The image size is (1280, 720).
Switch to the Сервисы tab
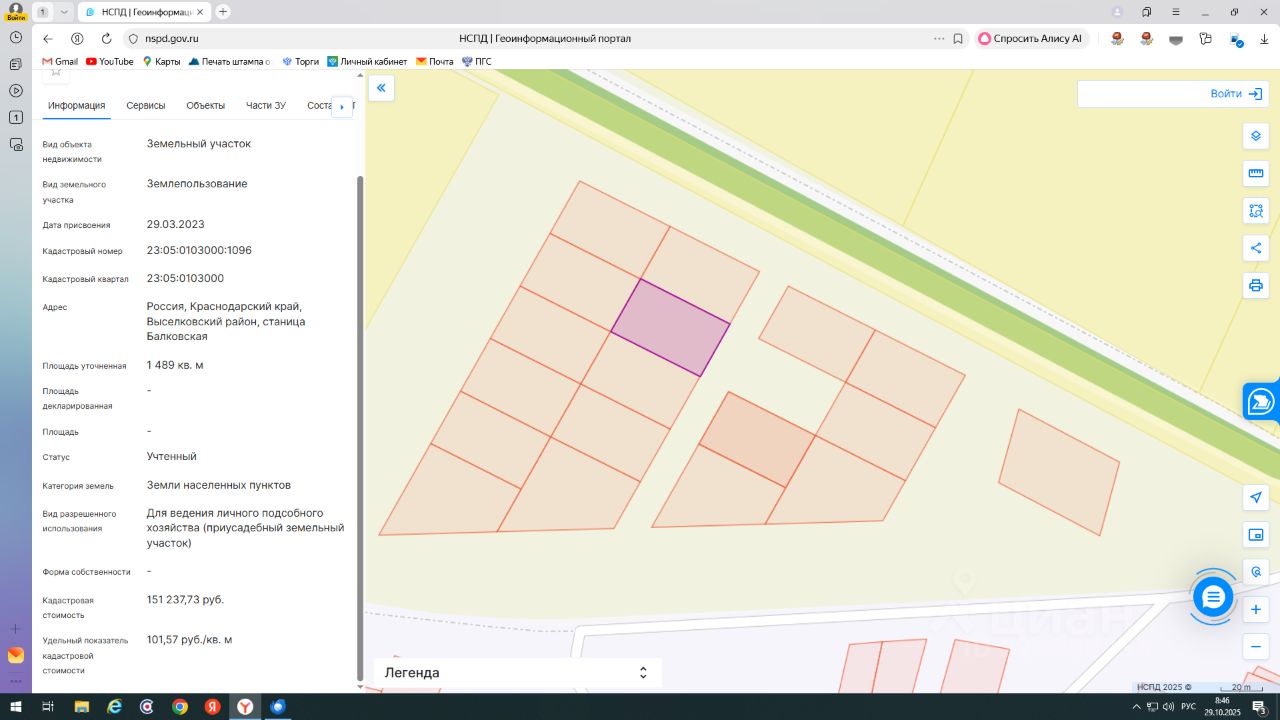[146, 106]
